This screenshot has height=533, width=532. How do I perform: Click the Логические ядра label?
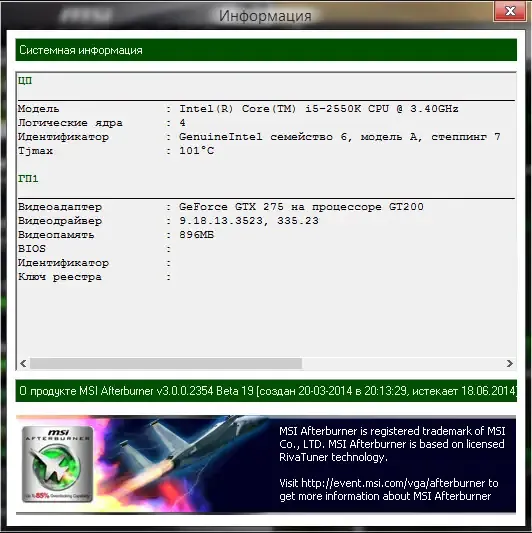pyautogui.click(x=70, y=123)
